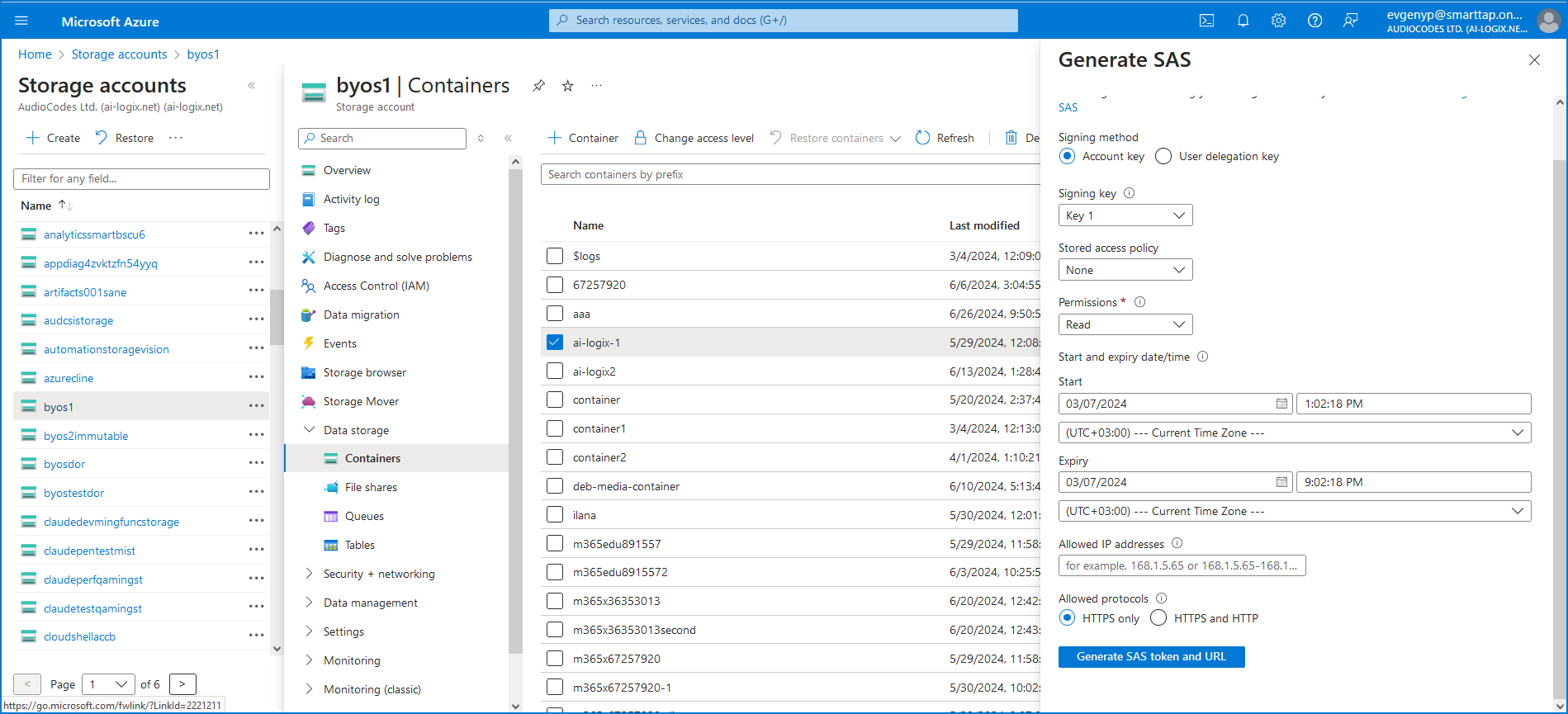This screenshot has width=1568, height=714.
Task: Check the $logs container checkbox
Action: point(555,256)
